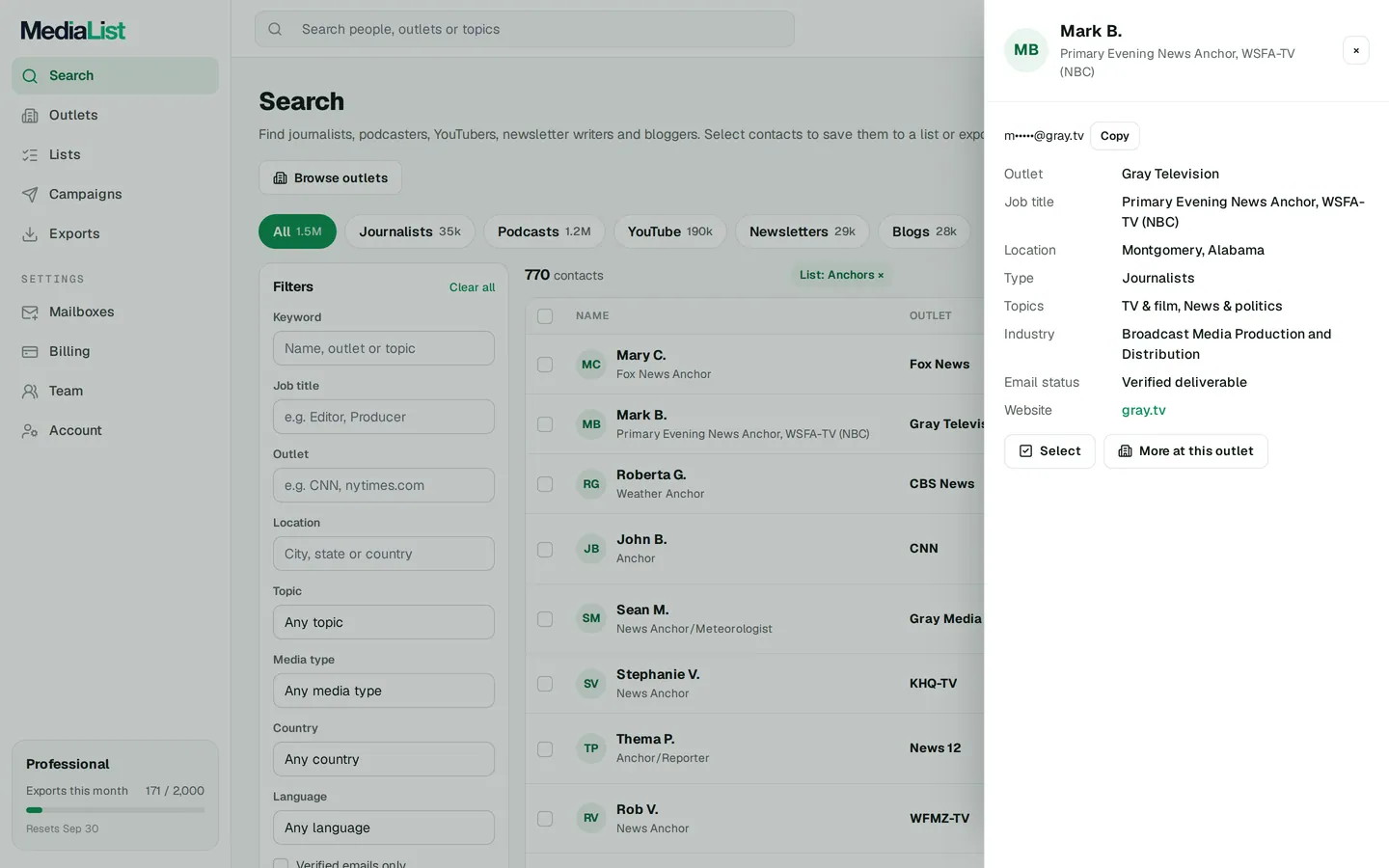This screenshot has height=868, width=1389.
Task: Remove the List: Anchors filter chip
Action: point(881,276)
